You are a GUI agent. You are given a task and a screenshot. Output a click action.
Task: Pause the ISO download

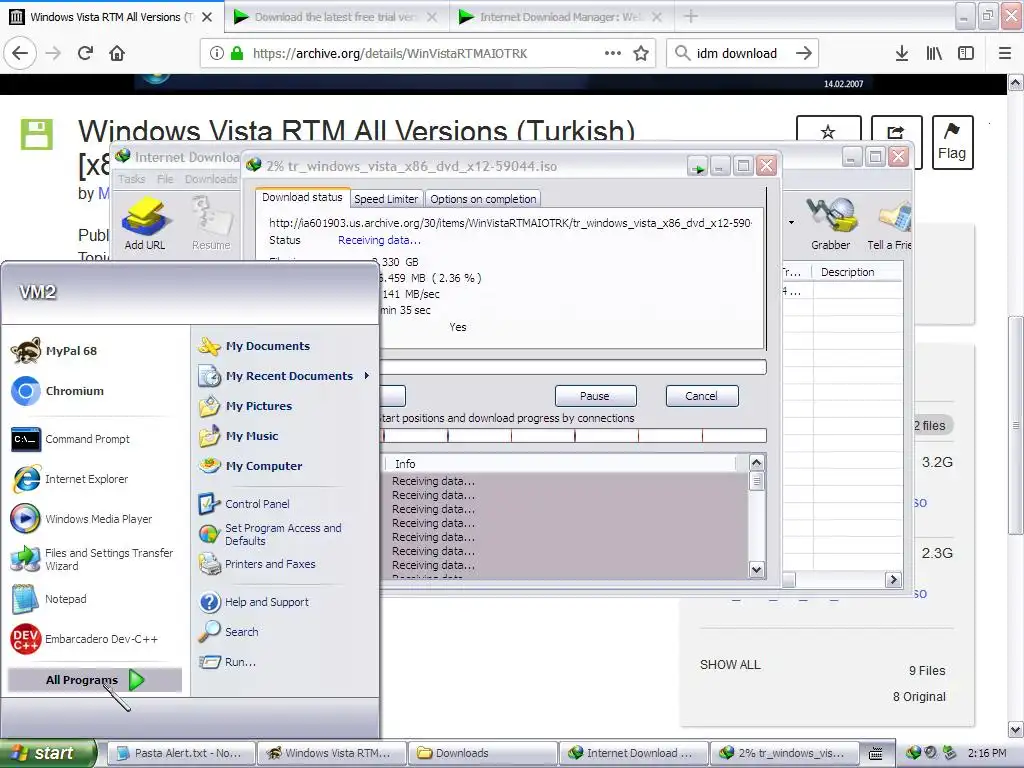595,396
